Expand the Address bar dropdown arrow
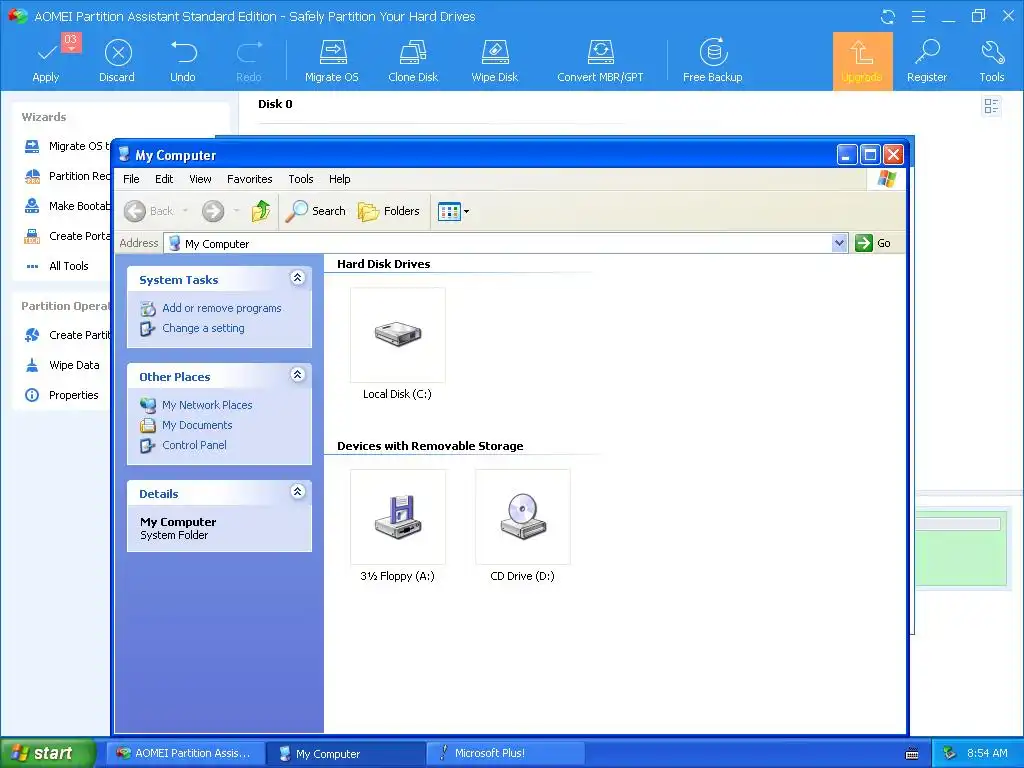The width and height of the screenshot is (1024, 768). [839, 244]
